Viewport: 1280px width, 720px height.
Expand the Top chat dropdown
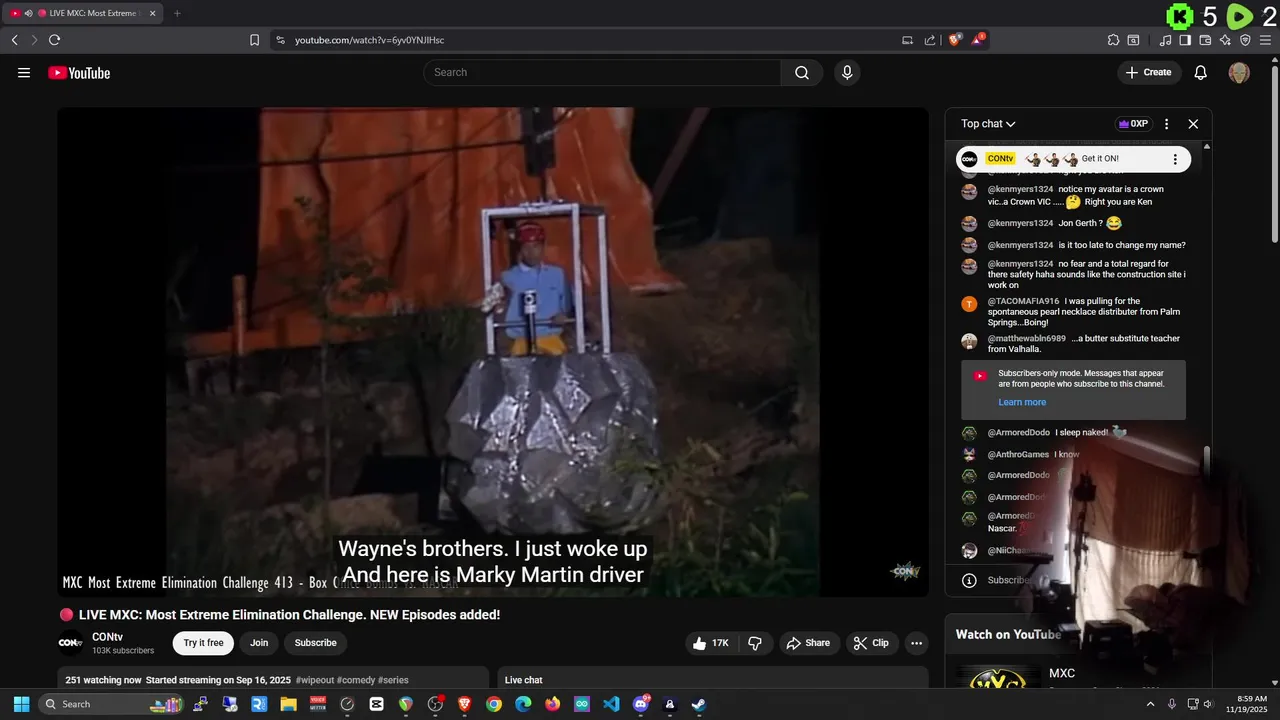(x=988, y=124)
